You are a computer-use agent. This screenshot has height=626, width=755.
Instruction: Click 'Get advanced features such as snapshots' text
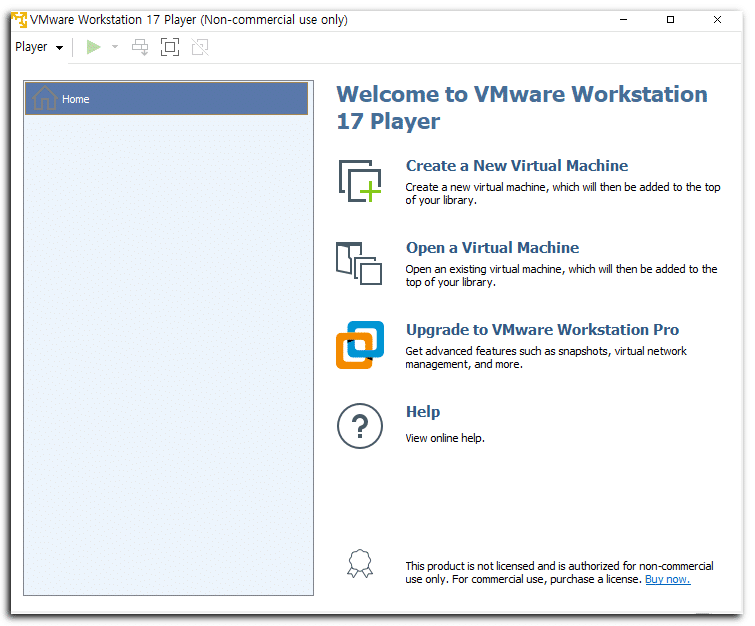(x=546, y=357)
